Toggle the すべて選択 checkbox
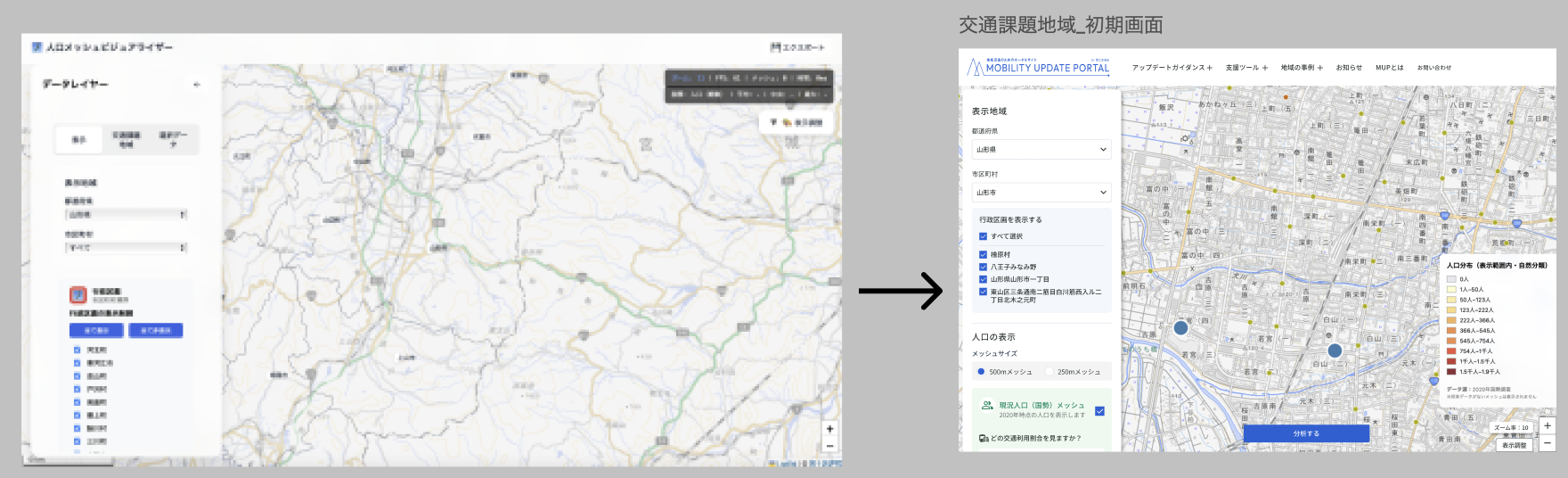The width and height of the screenshot is (1568, 478). (x=984, y=236)
